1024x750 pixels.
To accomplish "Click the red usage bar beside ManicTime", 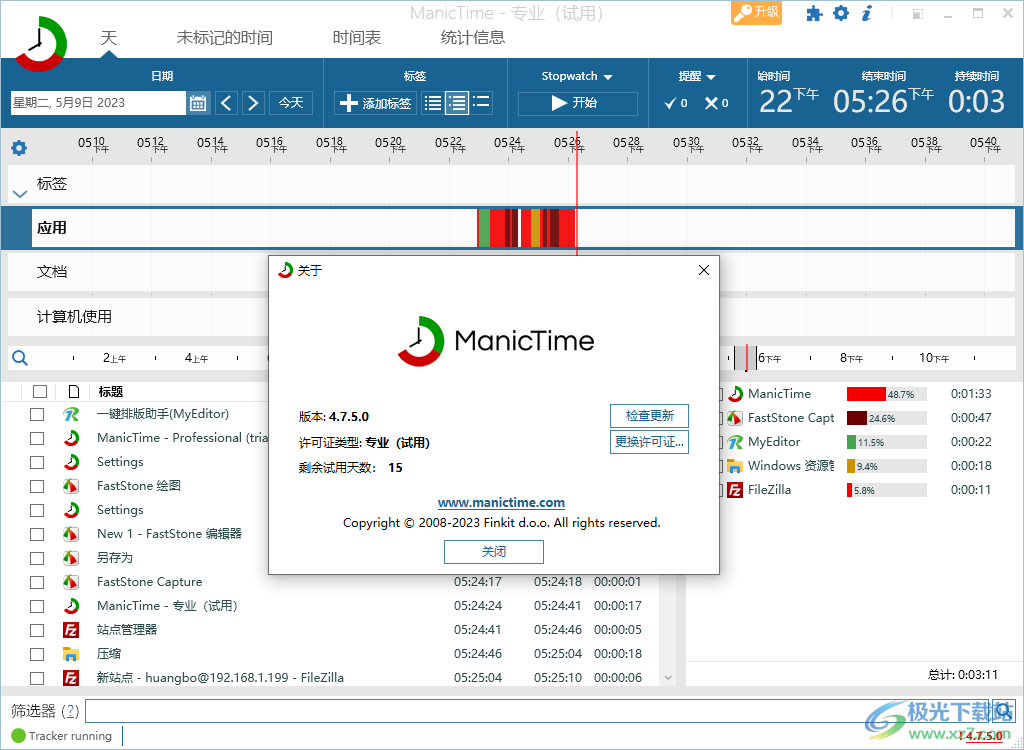I will pyautogui.click(x=868, y=393).
